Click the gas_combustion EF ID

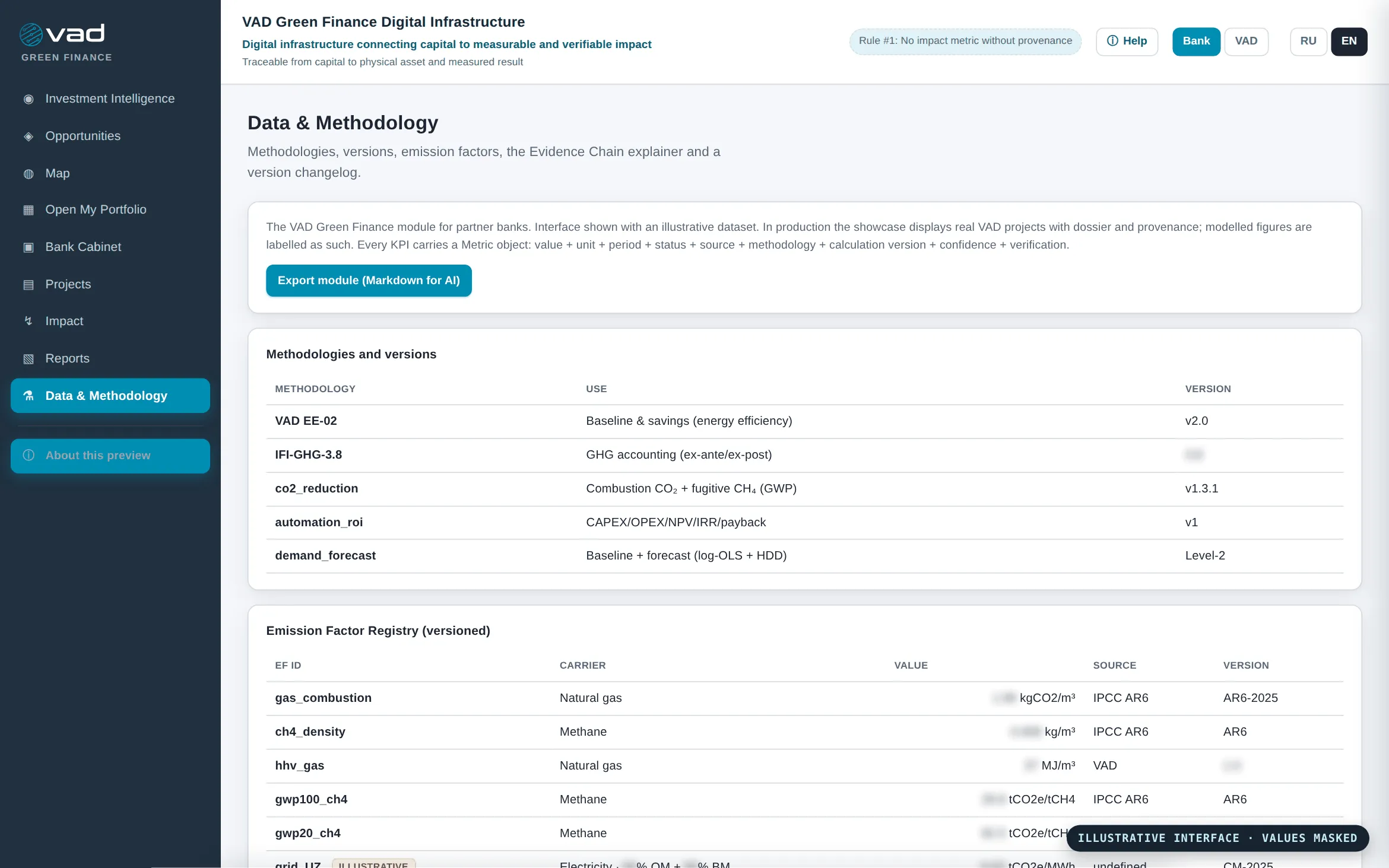[x=323, y=698]
